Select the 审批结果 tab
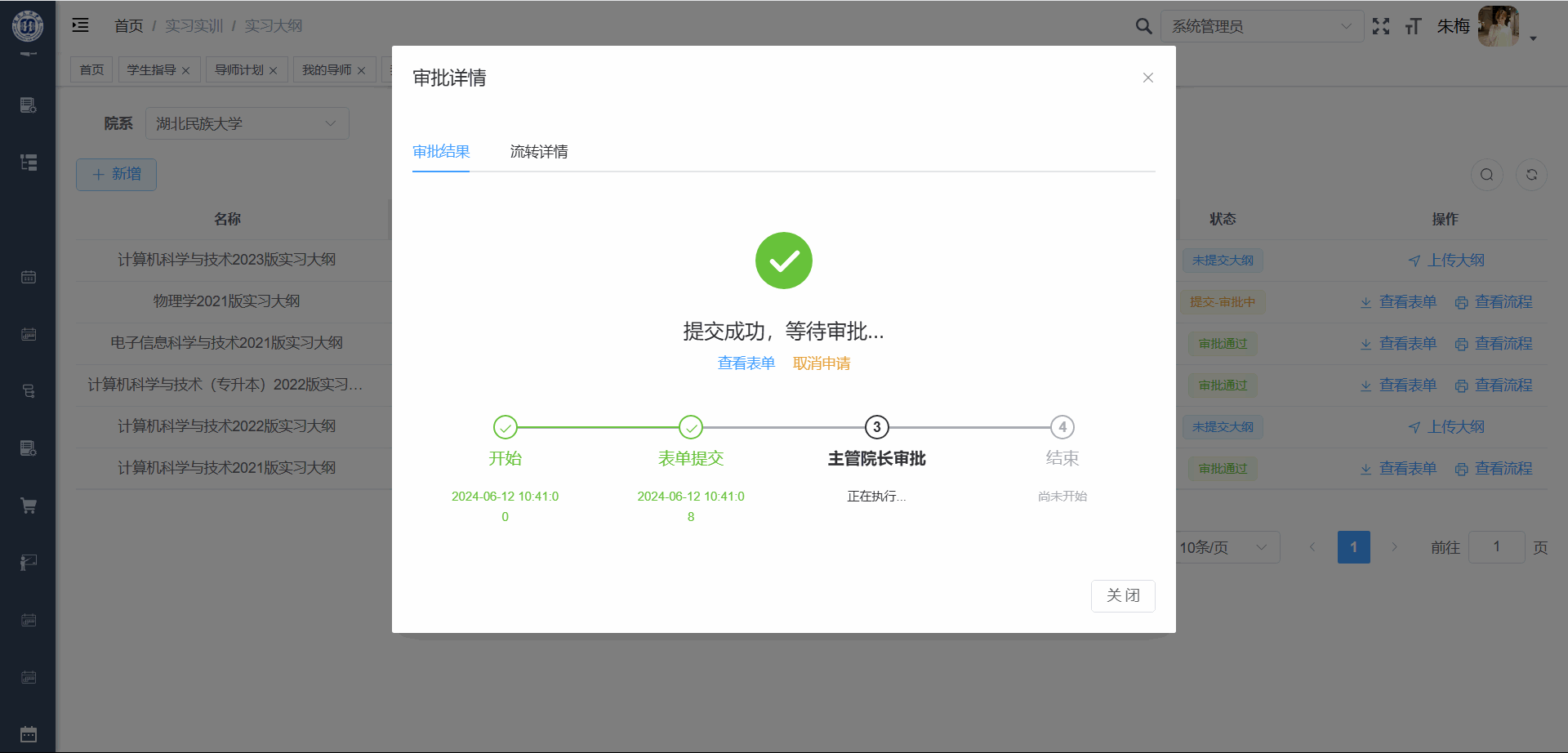1568x753 pixels. point(441,152)
